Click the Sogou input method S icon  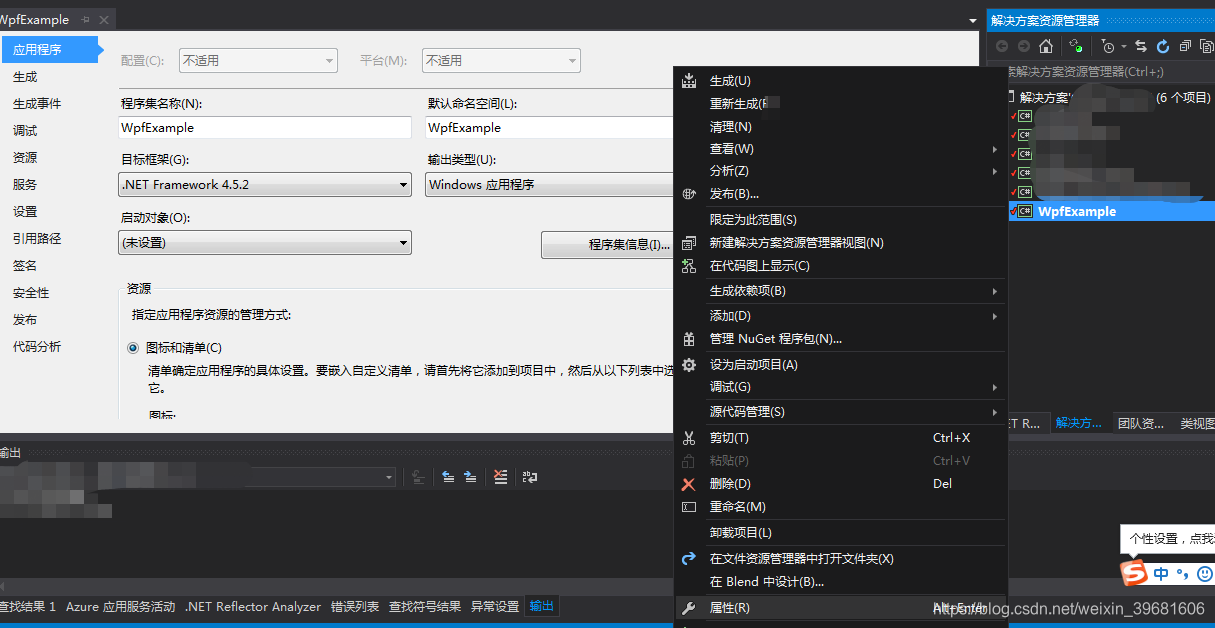(x=1133, y=573)
